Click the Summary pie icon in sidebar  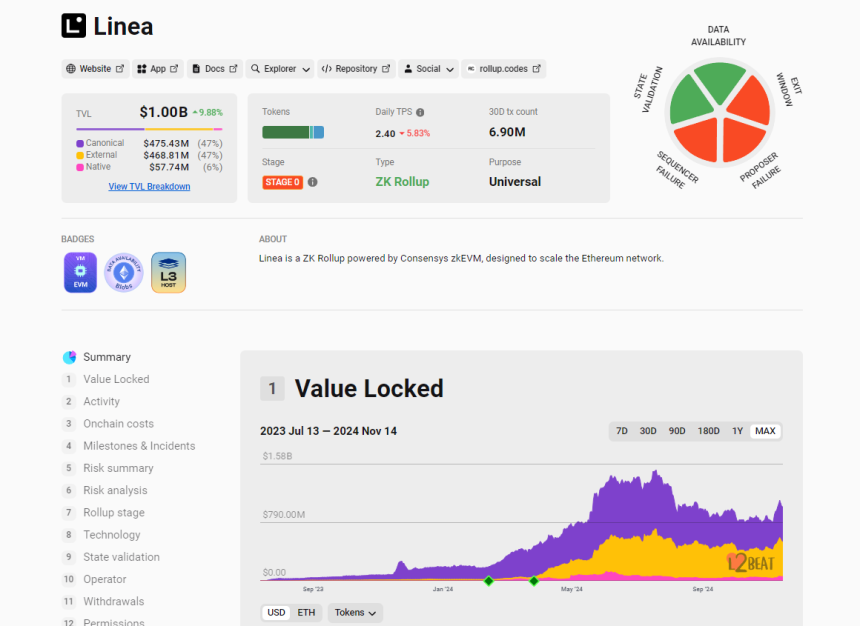69,357
